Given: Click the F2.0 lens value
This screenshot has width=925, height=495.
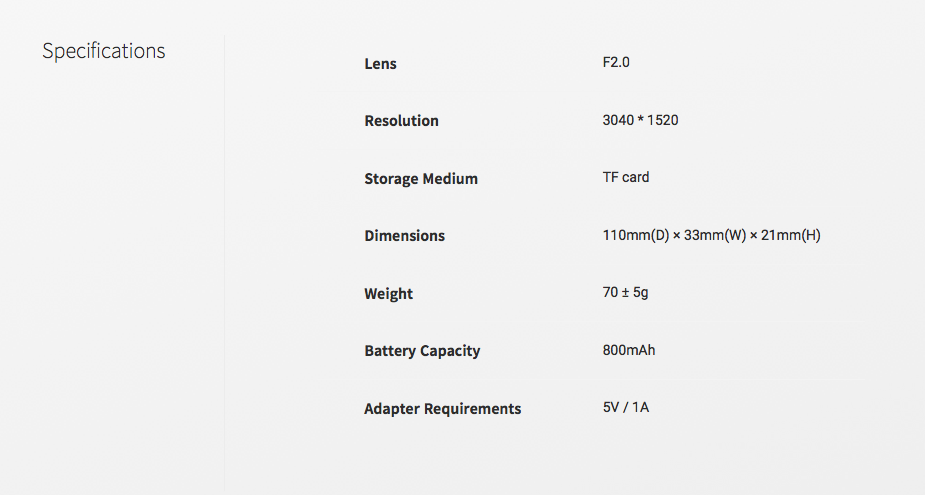Looking at the screenshot, I should coord(616,62).
